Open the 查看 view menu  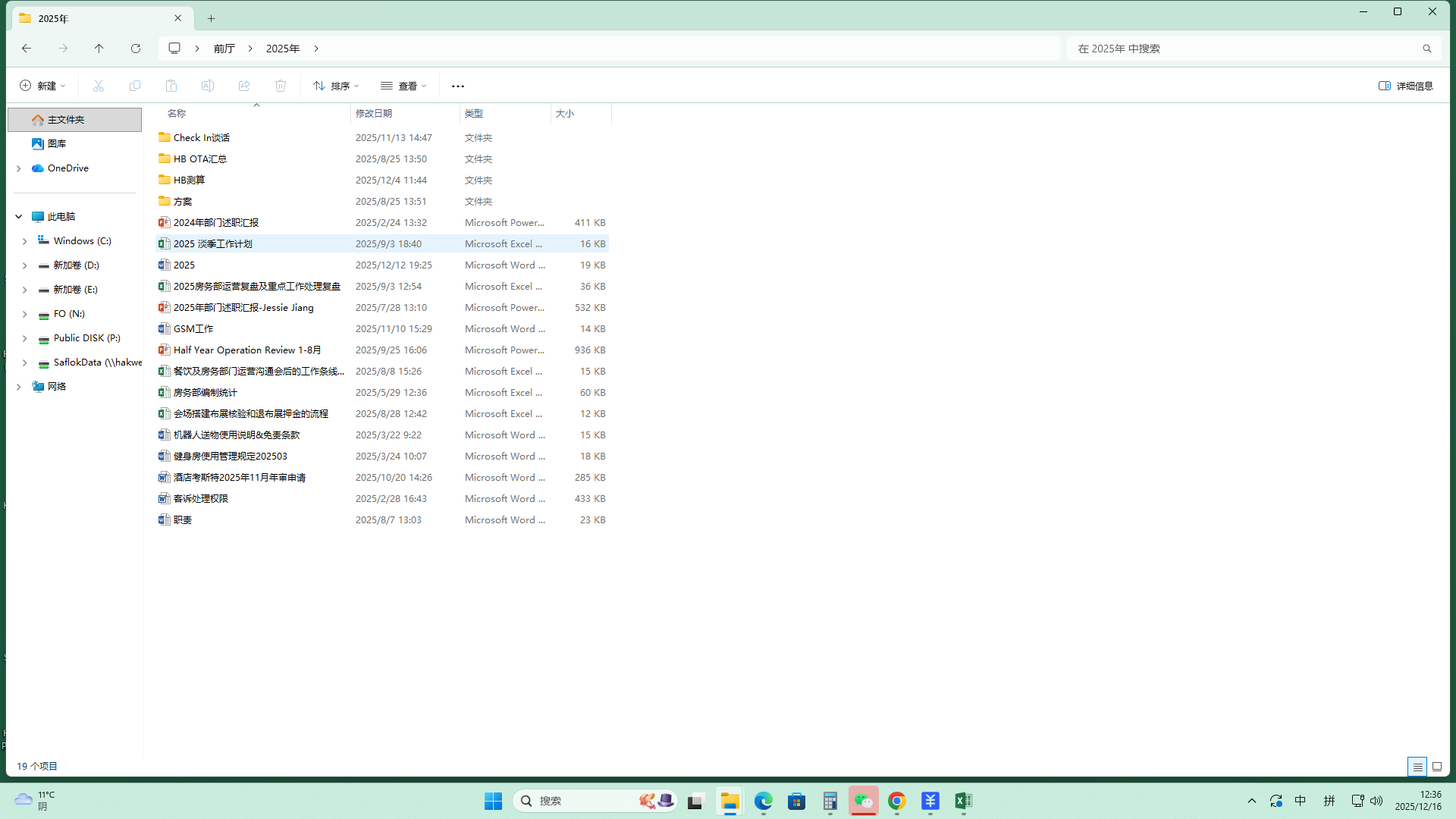pyautogui.click(x=403, y=86)
